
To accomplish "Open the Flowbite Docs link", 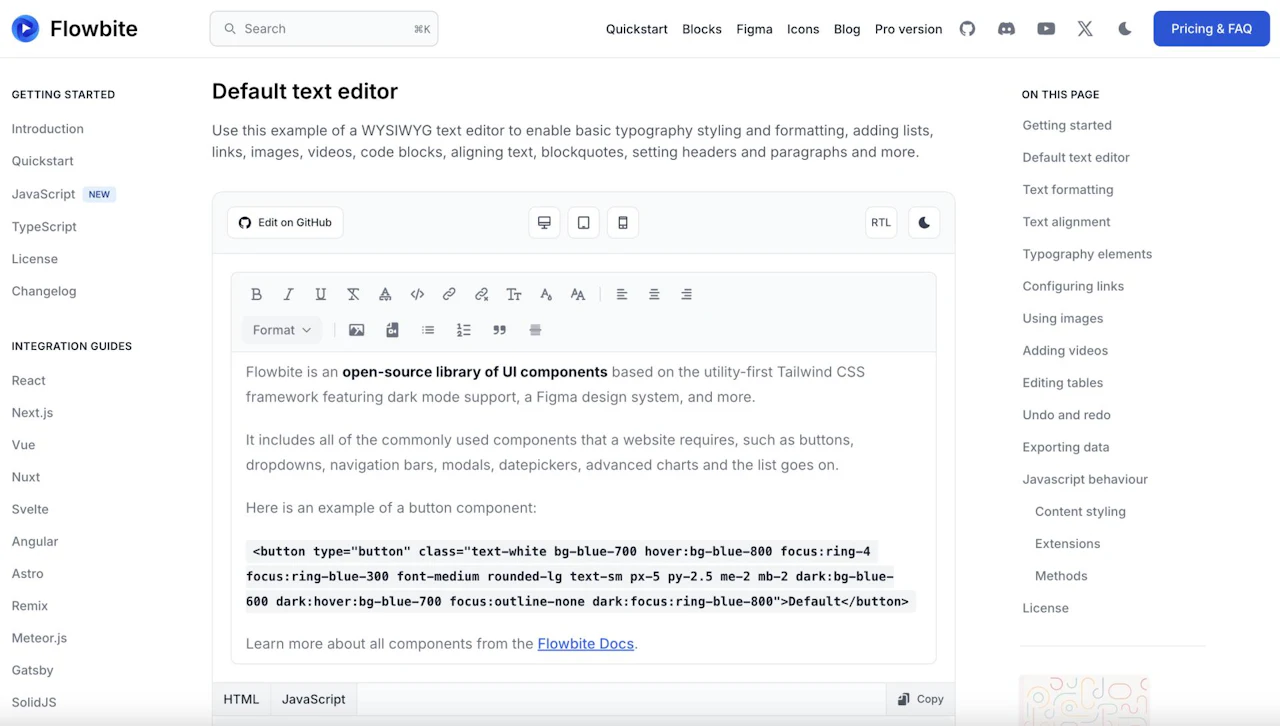I will [x=585, y=643].
